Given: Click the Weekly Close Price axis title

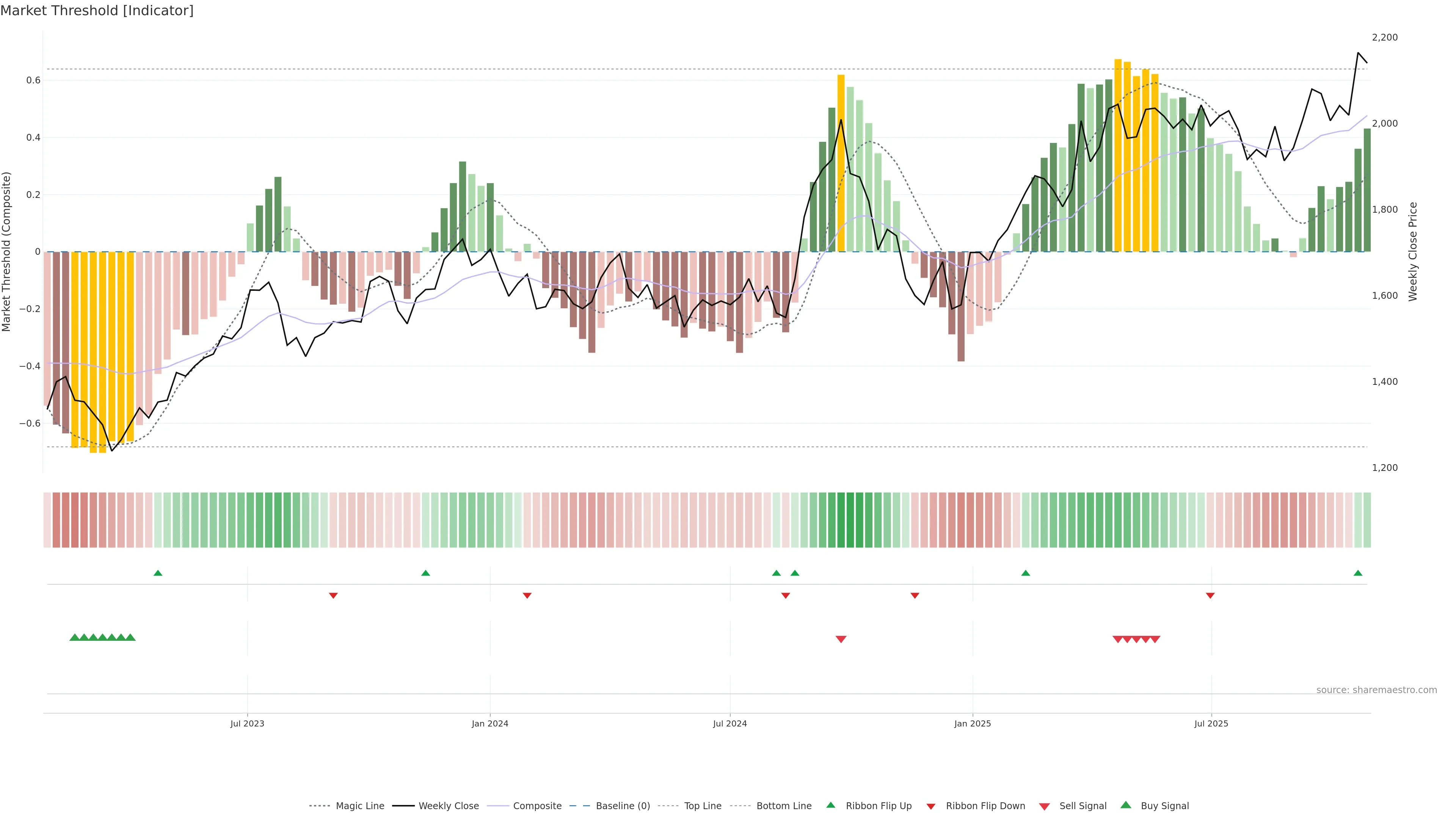Looking at the screenshot, I should (1413, 251).
